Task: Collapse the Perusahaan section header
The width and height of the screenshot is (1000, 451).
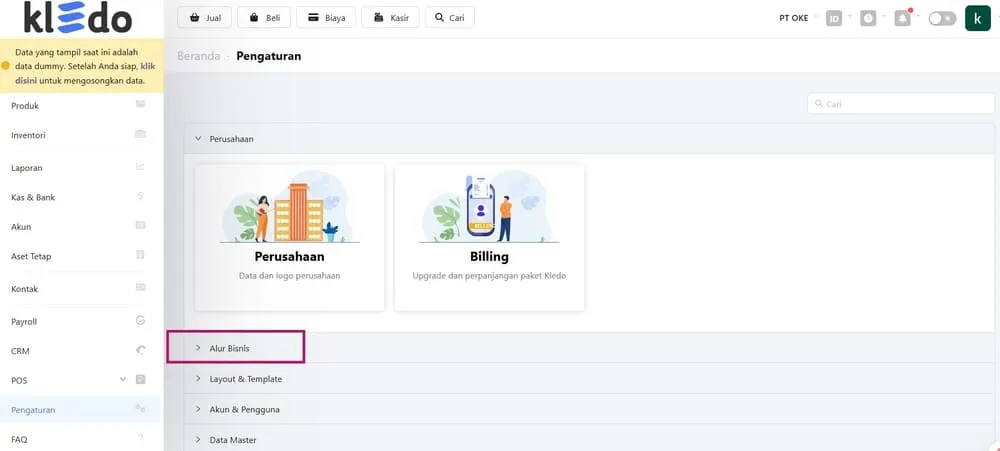Action: pos(231,139)
